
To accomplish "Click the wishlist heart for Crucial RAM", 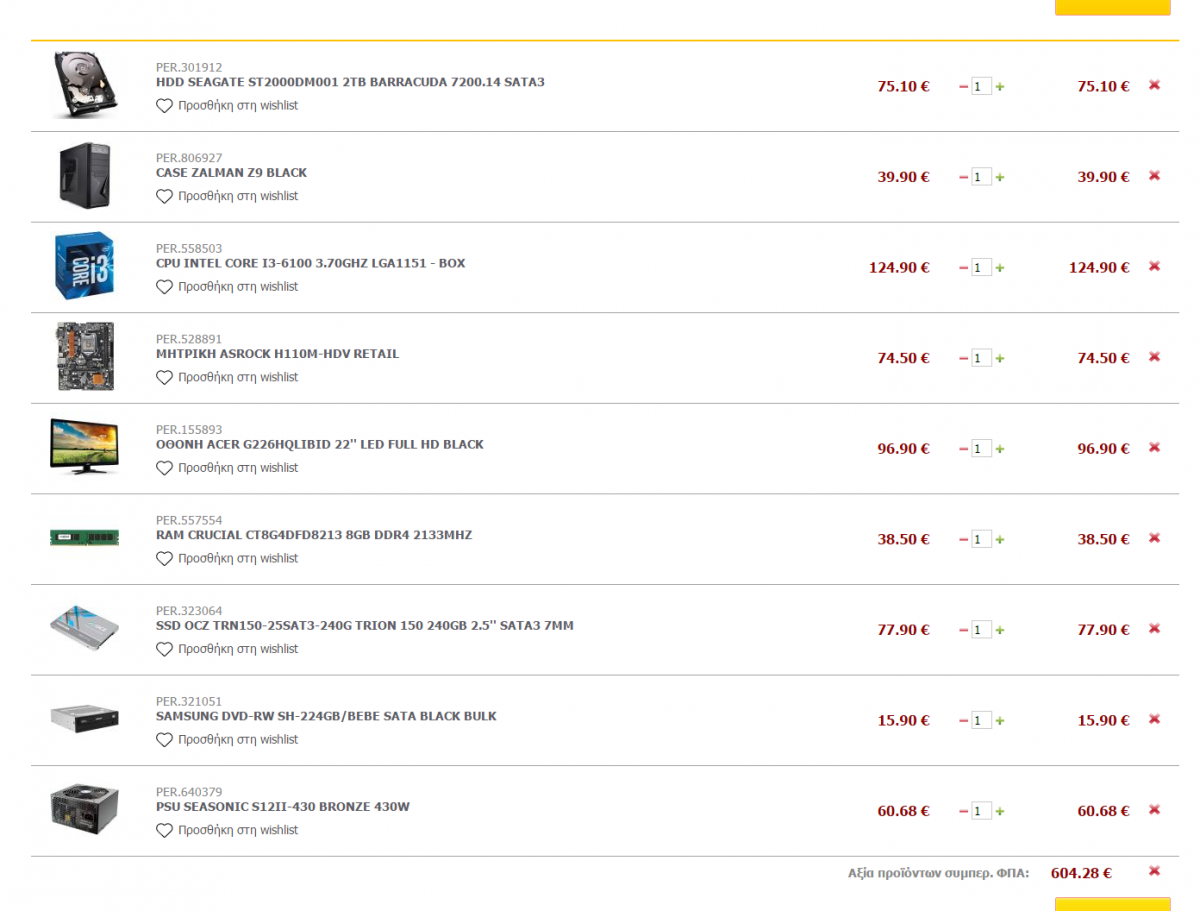I will point(165,559).
